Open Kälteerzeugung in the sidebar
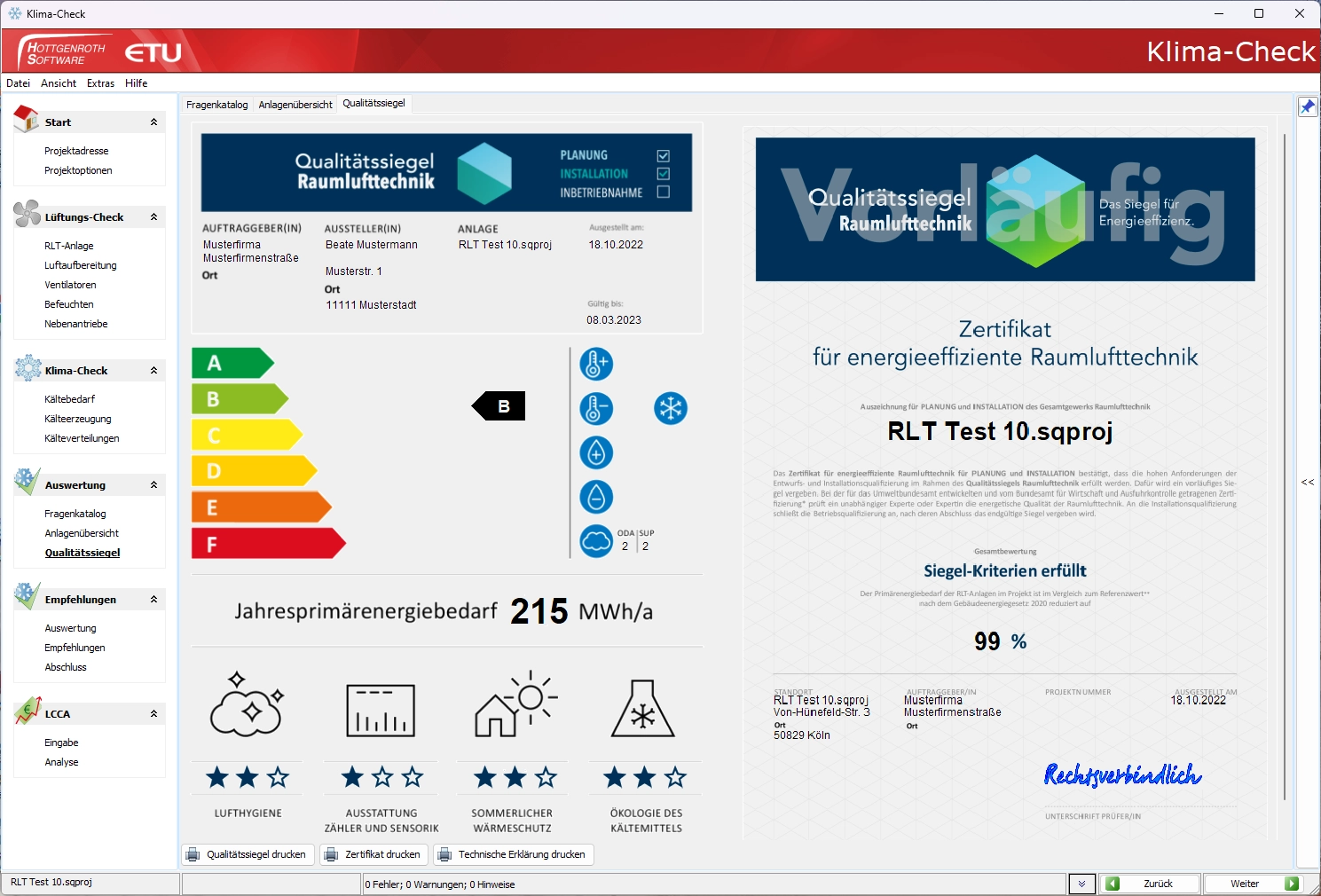 pyautogui.click(x=78, y=419)
